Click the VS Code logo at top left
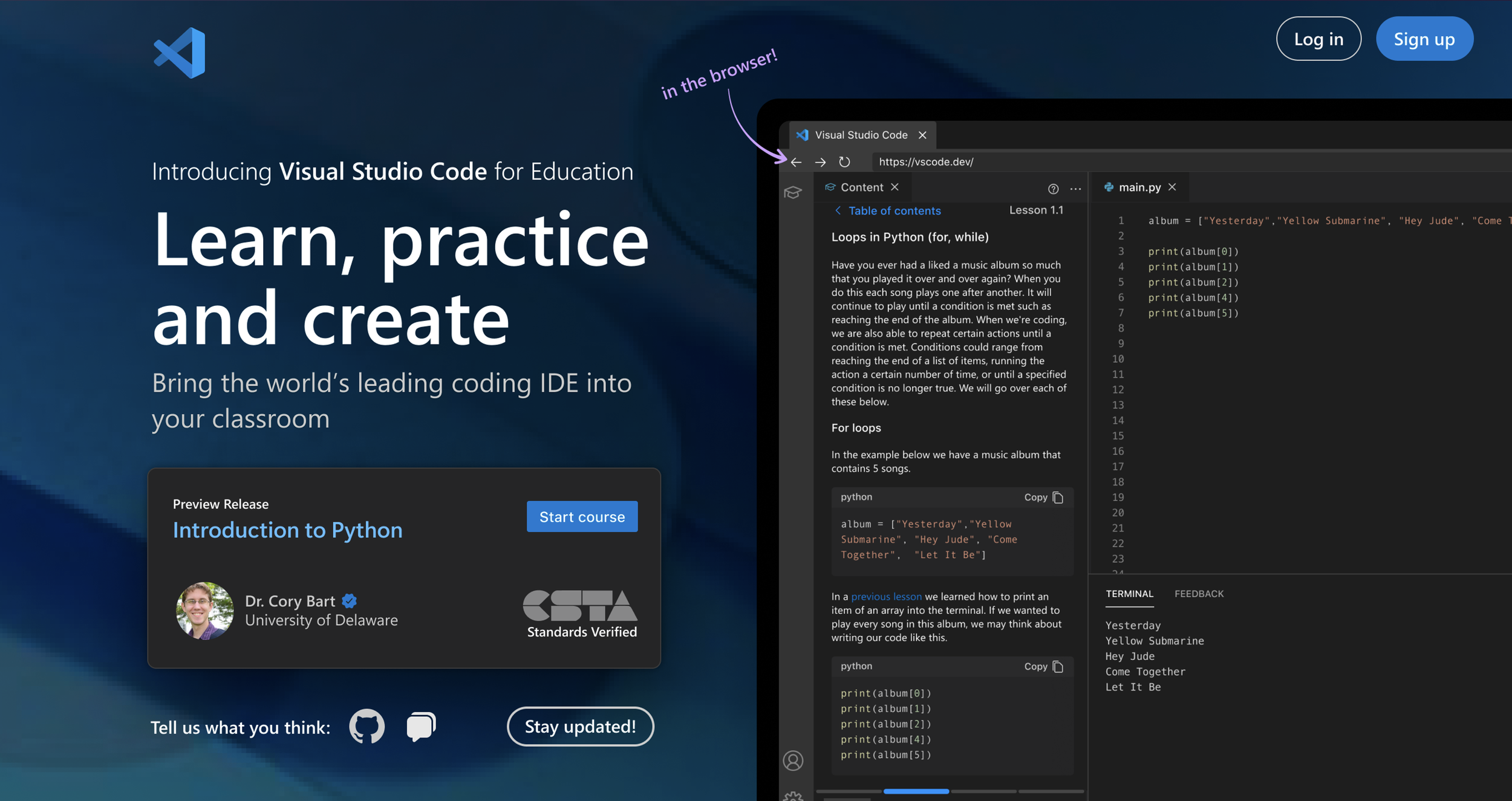 [180, 53]
